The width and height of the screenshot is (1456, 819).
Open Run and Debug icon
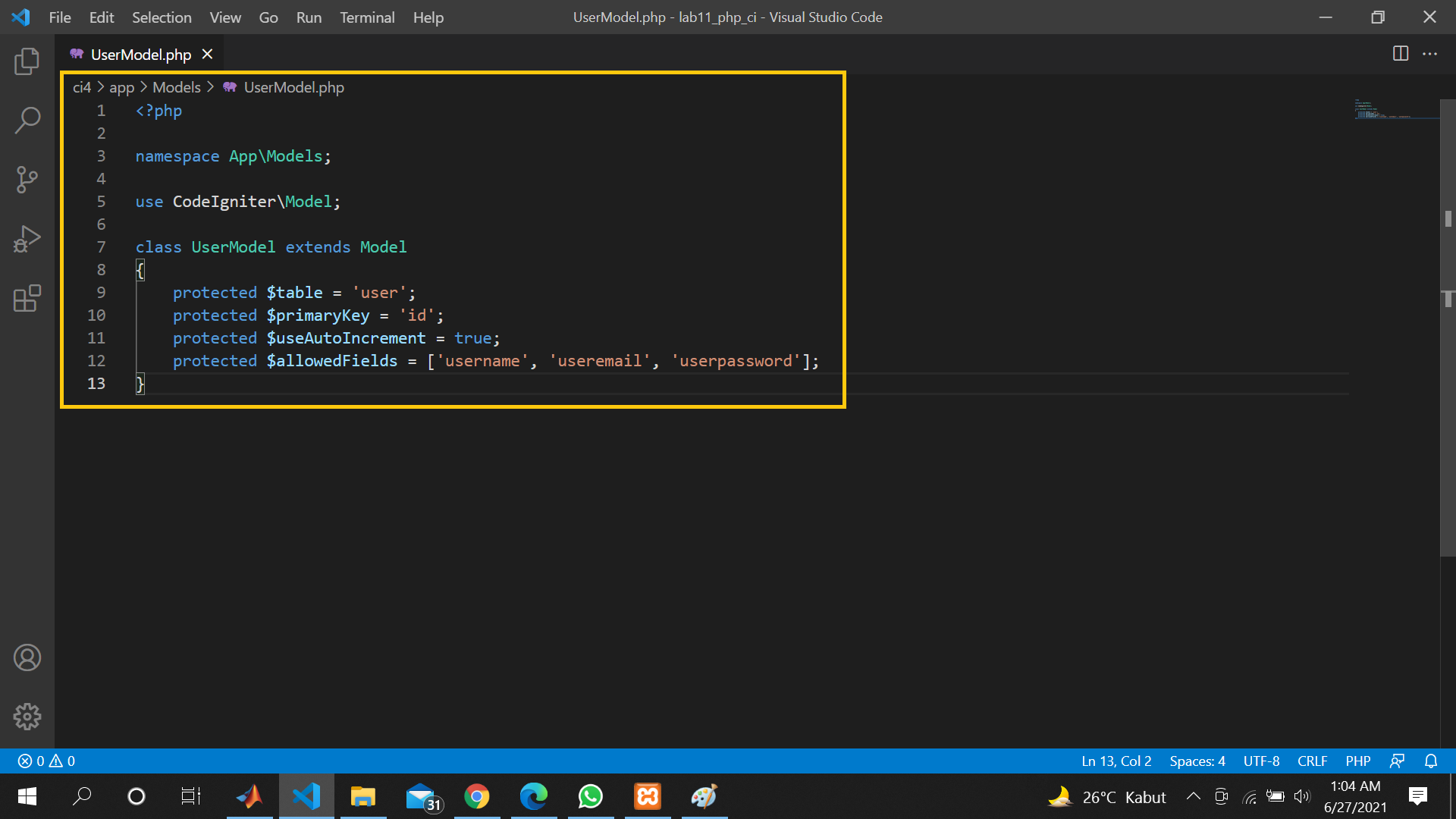tap(27, 238)
